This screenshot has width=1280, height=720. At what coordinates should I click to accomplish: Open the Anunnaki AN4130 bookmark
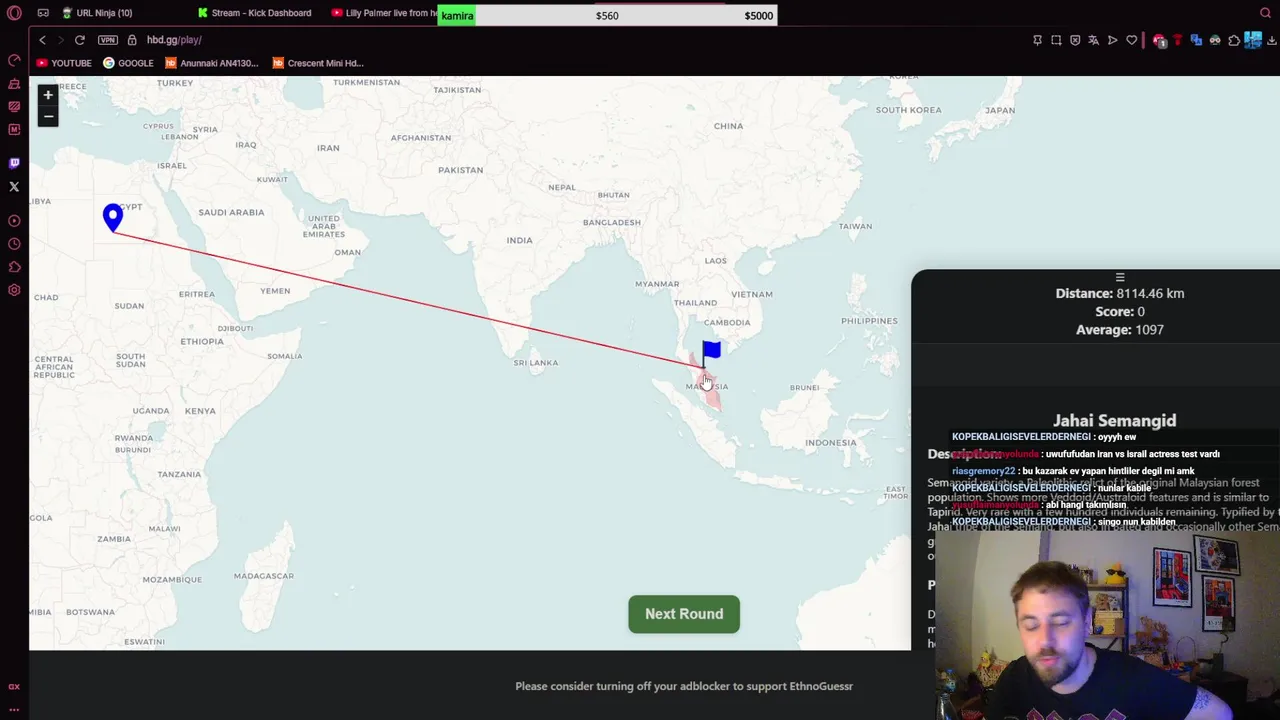212,63
